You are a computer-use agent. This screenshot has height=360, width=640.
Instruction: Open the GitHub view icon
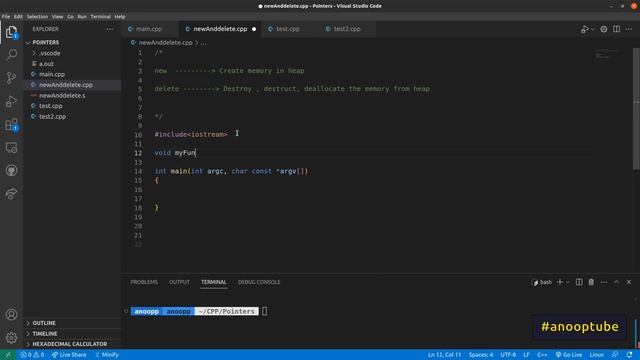[x=11, y=170]
